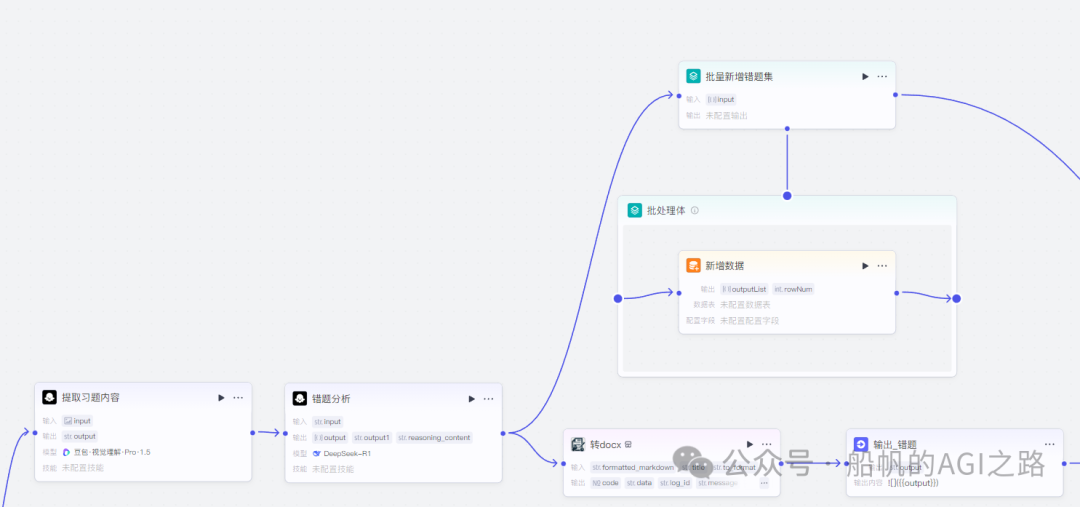Click 未配置数据表 in 新增数据 node
Viewport: 1080px width, 507px height.
pyautogui.click(x=745, y=304)
